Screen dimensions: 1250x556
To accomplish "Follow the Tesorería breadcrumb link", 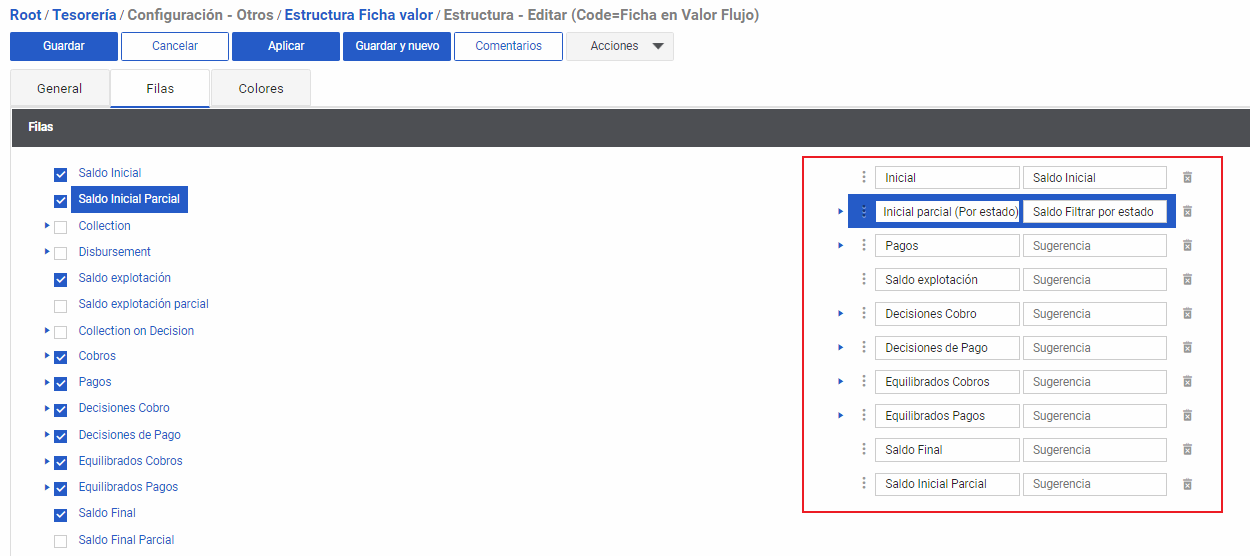I will pyautogui.click(x=84, y=15).
